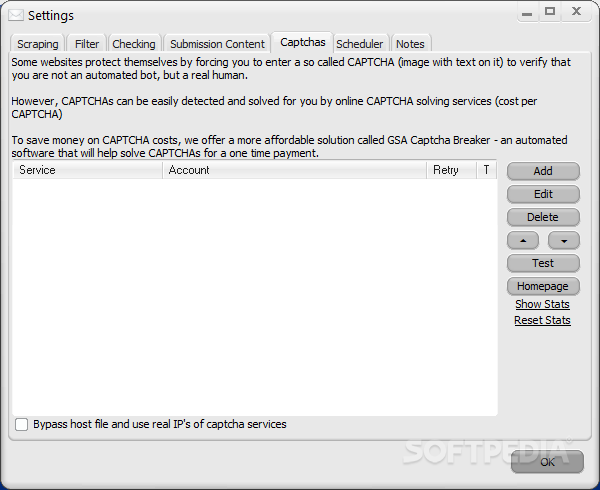Click the T column header
The width and height of the screenshot is (600, 490).
pyautogui.click(x=486, y=170)
